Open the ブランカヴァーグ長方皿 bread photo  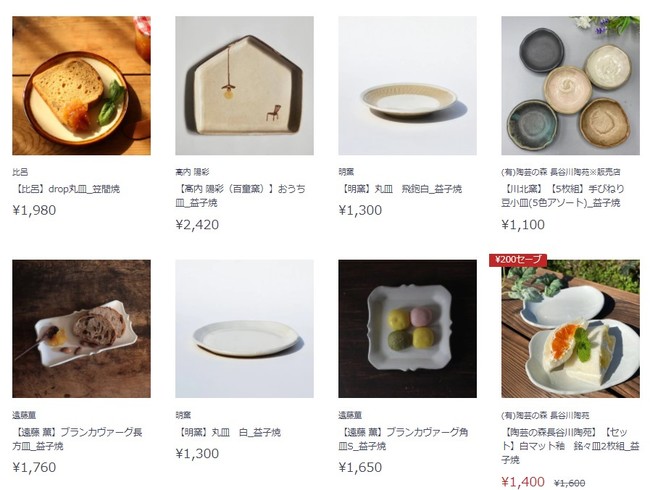pos(81,329)
